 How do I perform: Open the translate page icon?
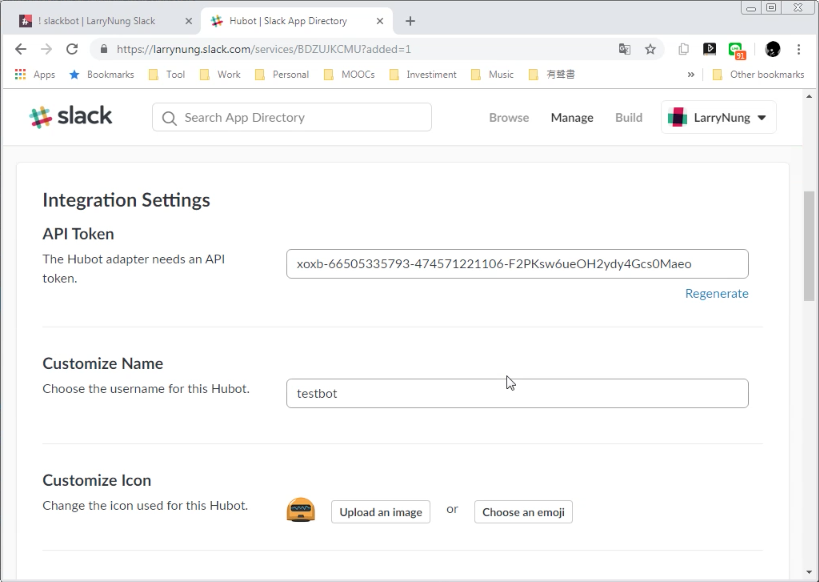[x=625, y=49]
